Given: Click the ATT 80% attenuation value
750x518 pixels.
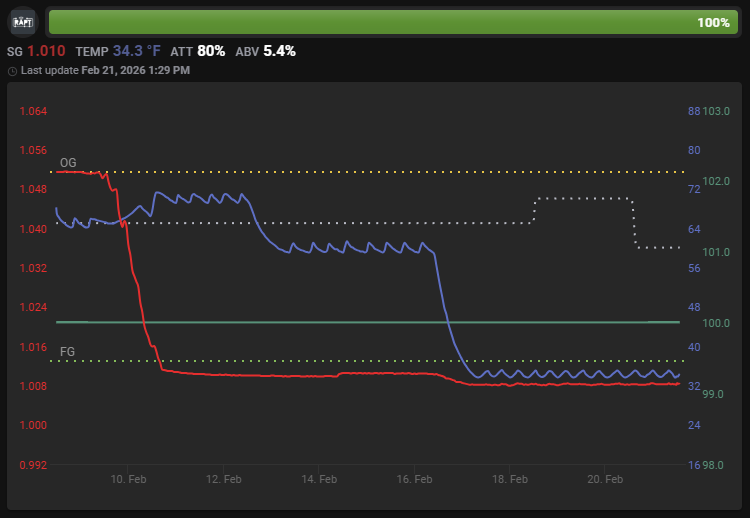Looking at the screenshot, I should pos(197,51).
